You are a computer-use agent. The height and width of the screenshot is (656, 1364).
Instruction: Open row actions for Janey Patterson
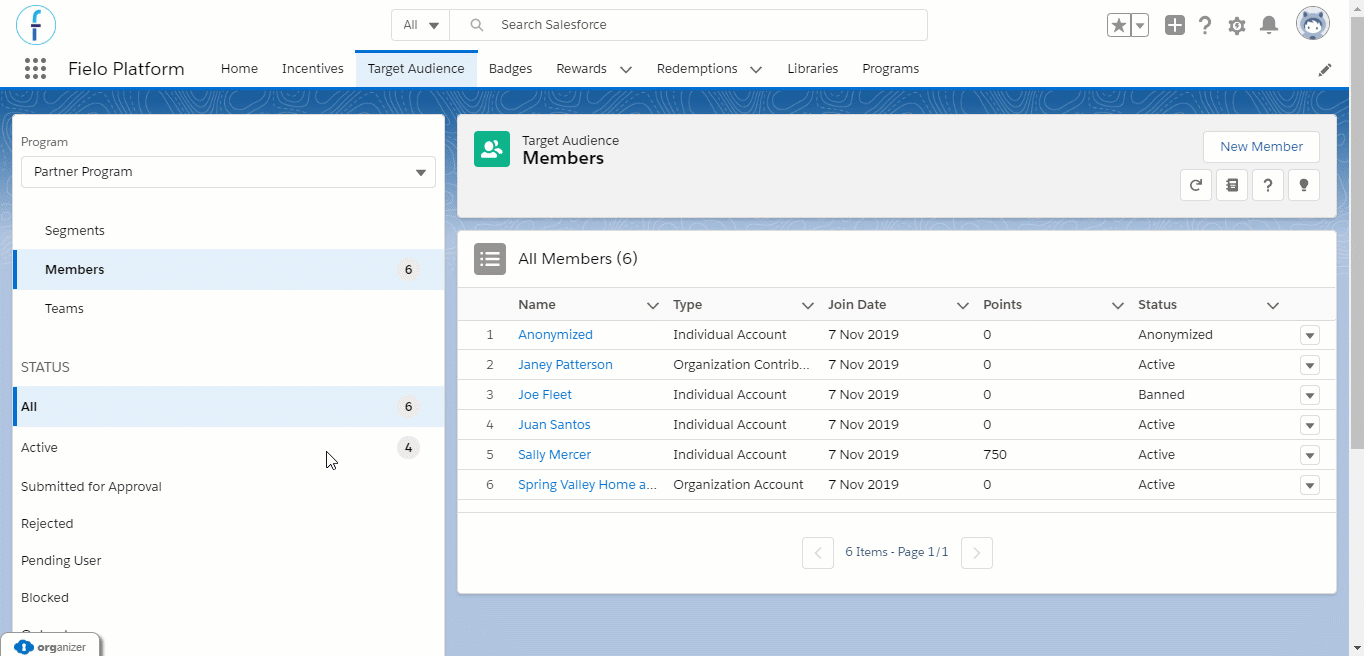1310,365
